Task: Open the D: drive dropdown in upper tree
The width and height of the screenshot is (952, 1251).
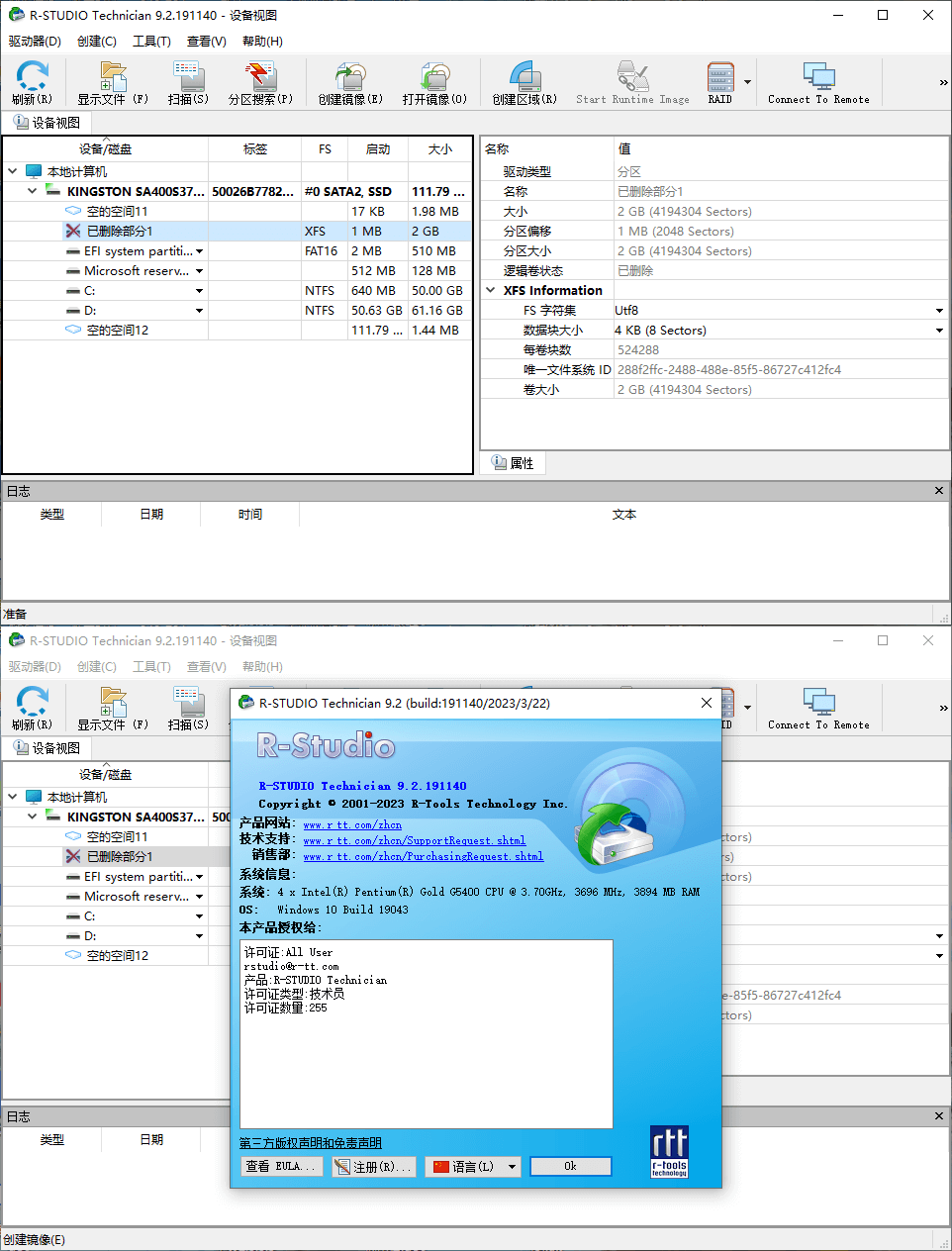Action: tap(199, 311)
